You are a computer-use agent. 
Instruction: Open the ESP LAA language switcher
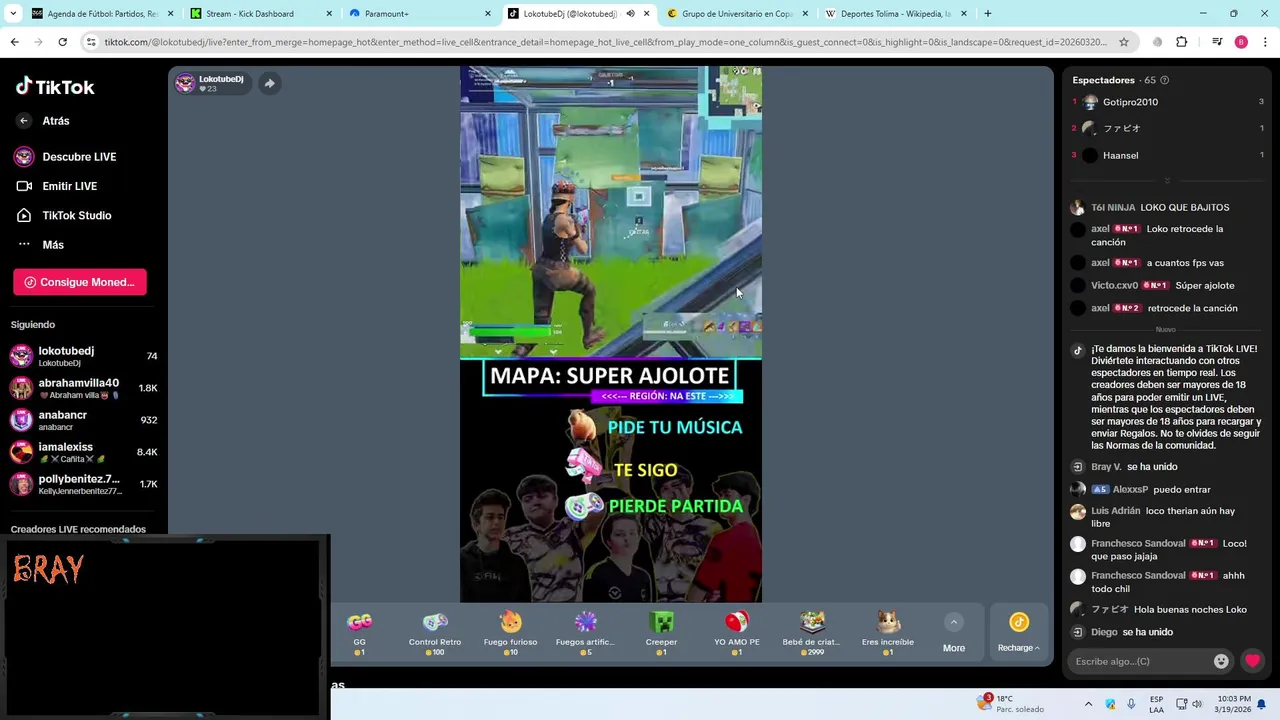[x=1156, y=704]
